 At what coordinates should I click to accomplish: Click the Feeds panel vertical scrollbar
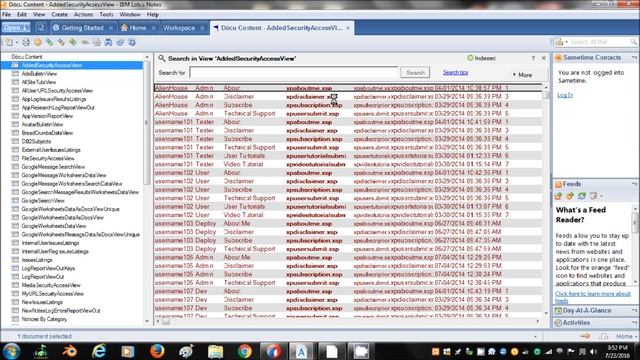[x=635, y=245]
